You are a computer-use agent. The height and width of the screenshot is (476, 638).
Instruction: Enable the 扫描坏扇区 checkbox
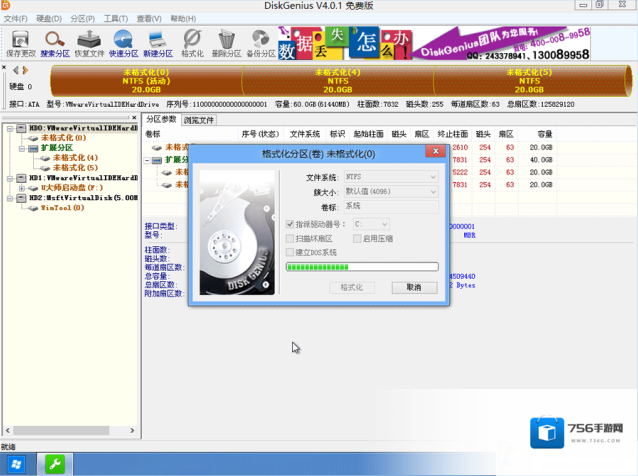click(291, 239)
